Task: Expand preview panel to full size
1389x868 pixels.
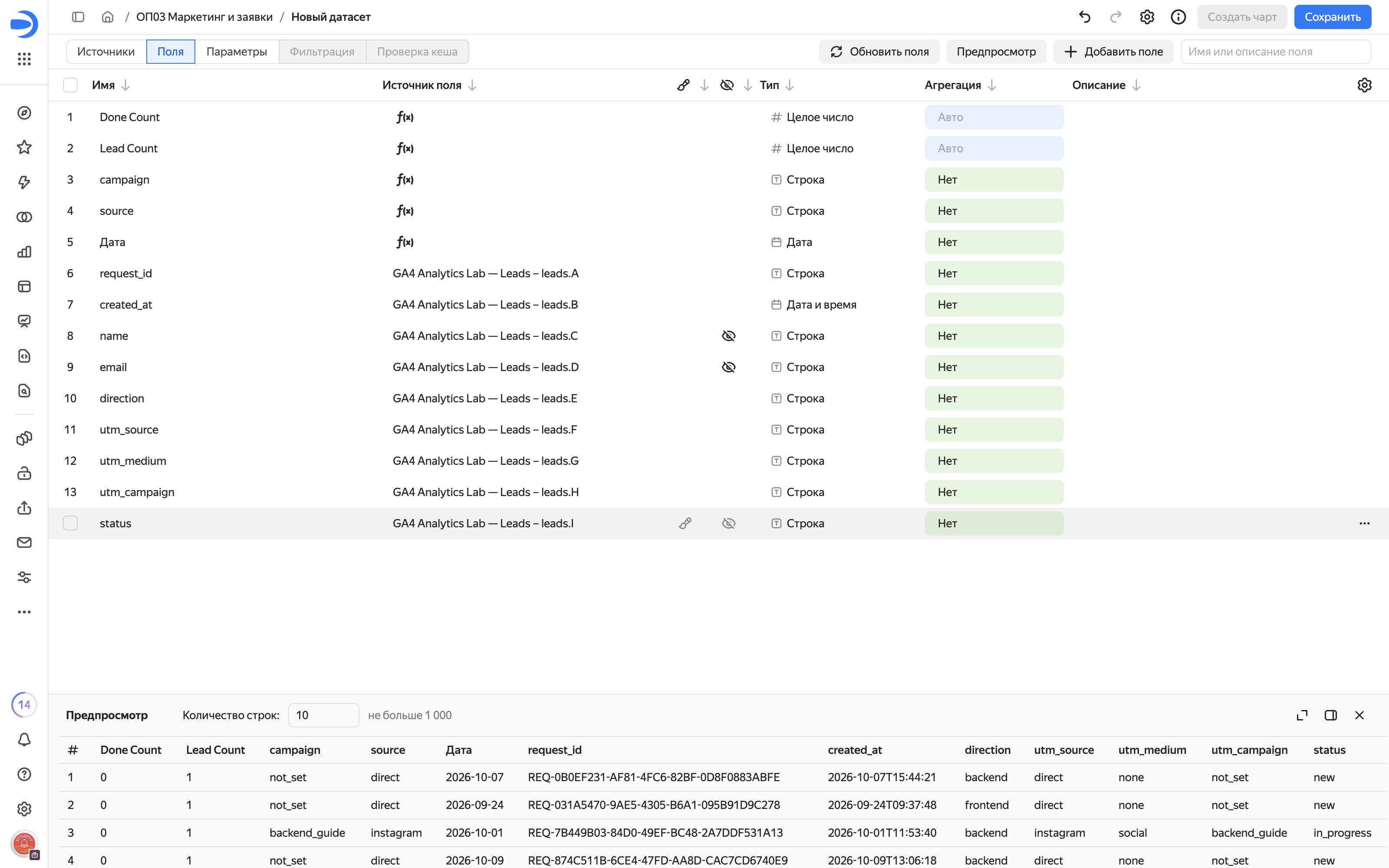Action: tap(1302, 715)
